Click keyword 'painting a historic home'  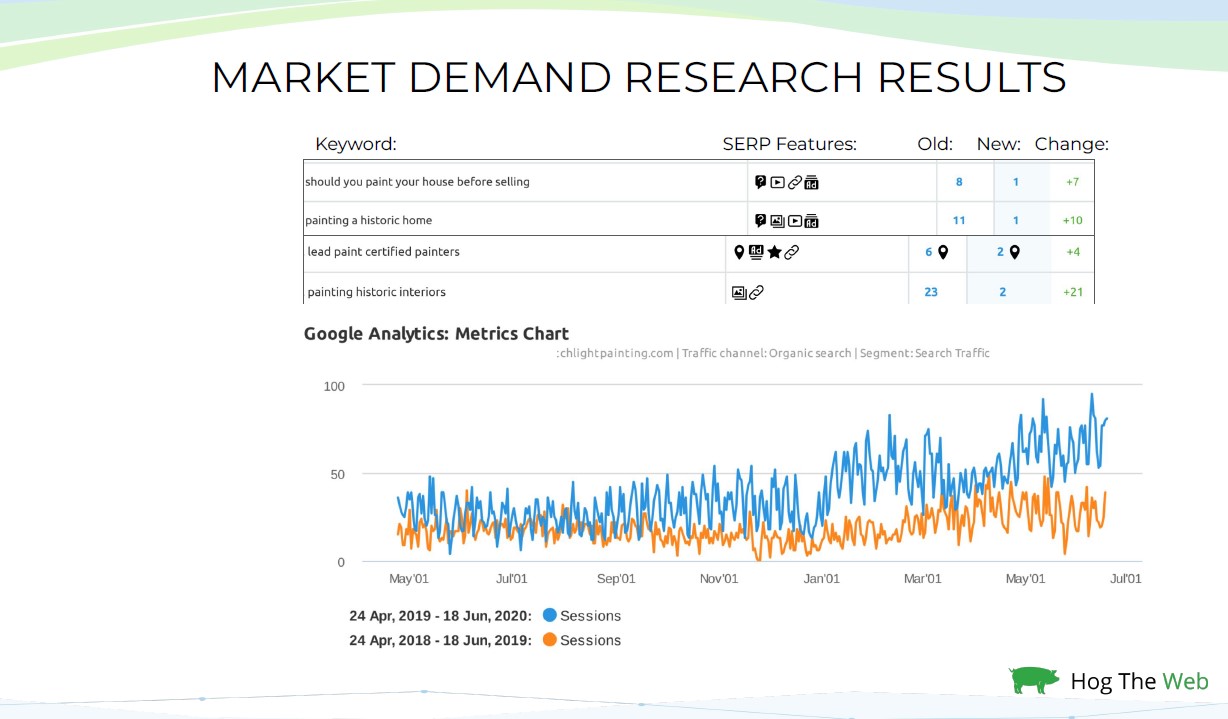click(368, 220)
